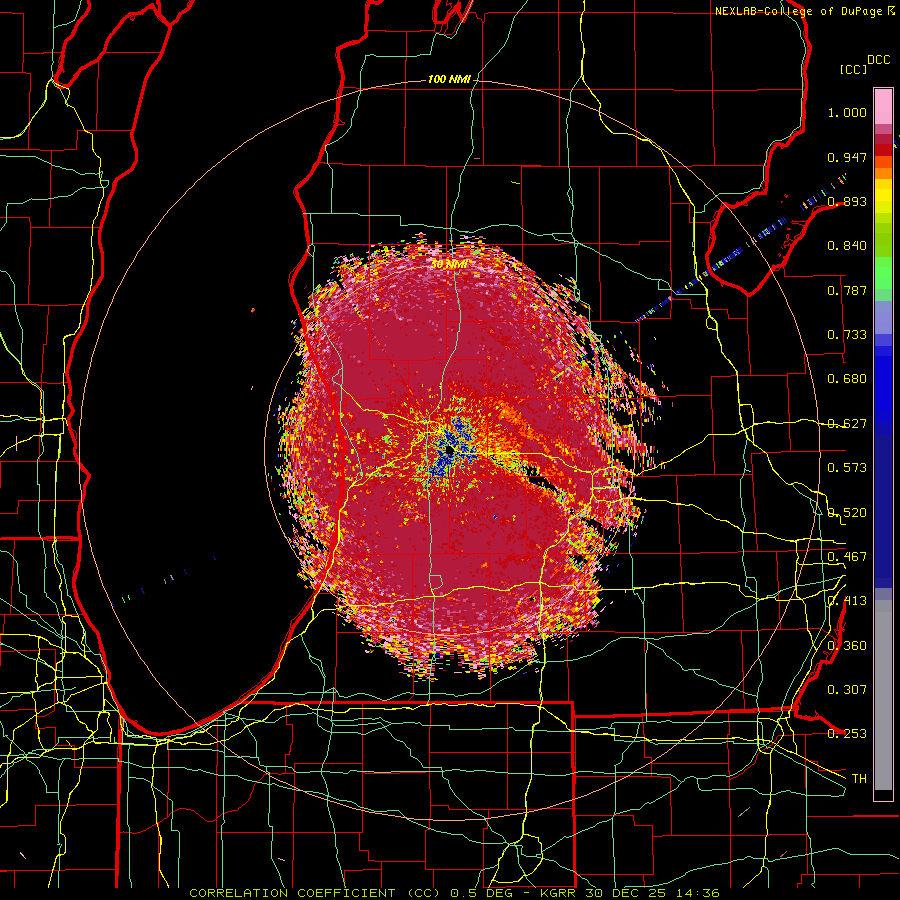Select the 0.627 legend value

coord(847,424)
